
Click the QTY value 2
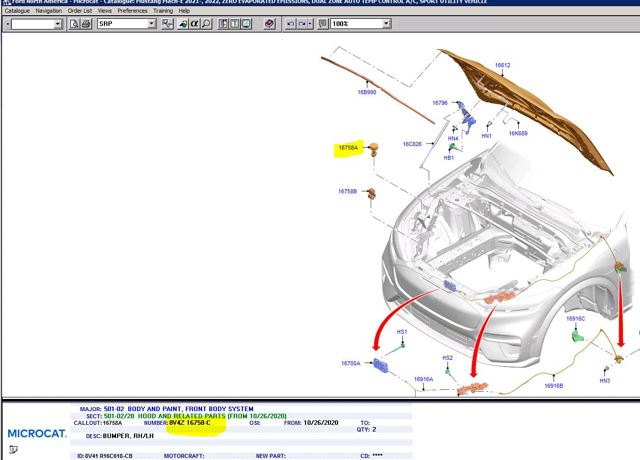click(x=374, y=429)
